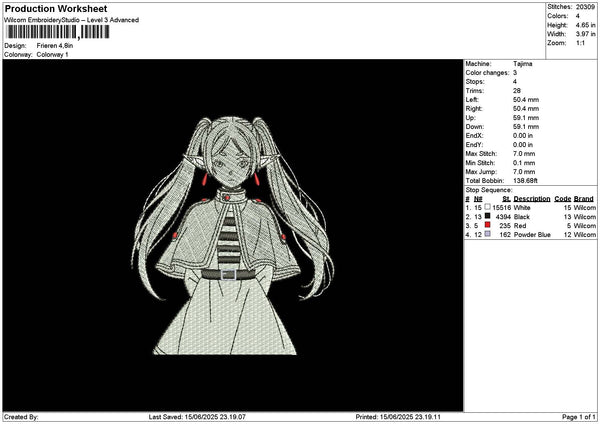Click 'Wilcom EmbroideryStudio – Level 3 Advanced' text
Screen dimensions: 600x424
tap(72, 20)
